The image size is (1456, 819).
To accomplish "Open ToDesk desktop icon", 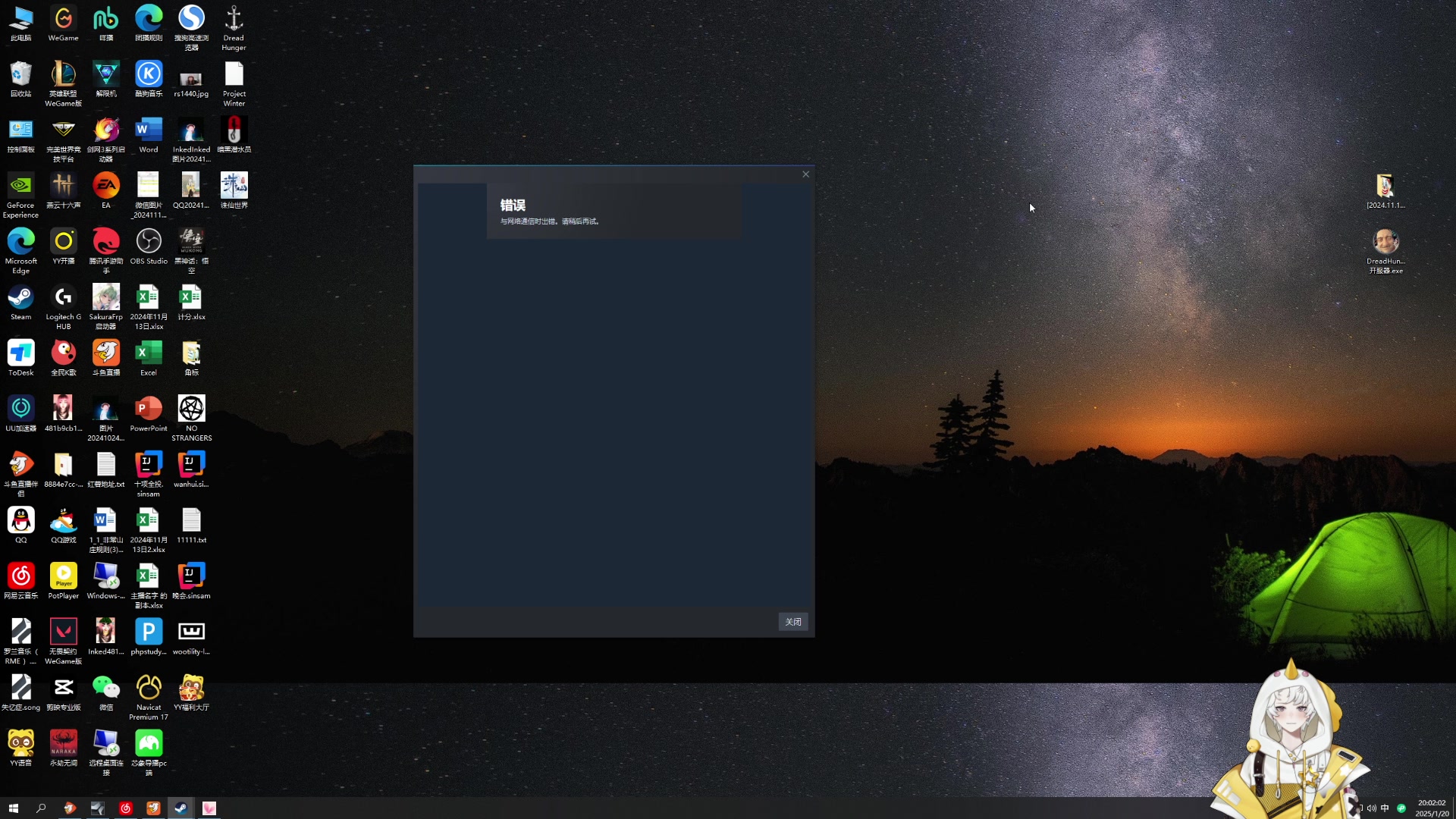I will [20, 354].
